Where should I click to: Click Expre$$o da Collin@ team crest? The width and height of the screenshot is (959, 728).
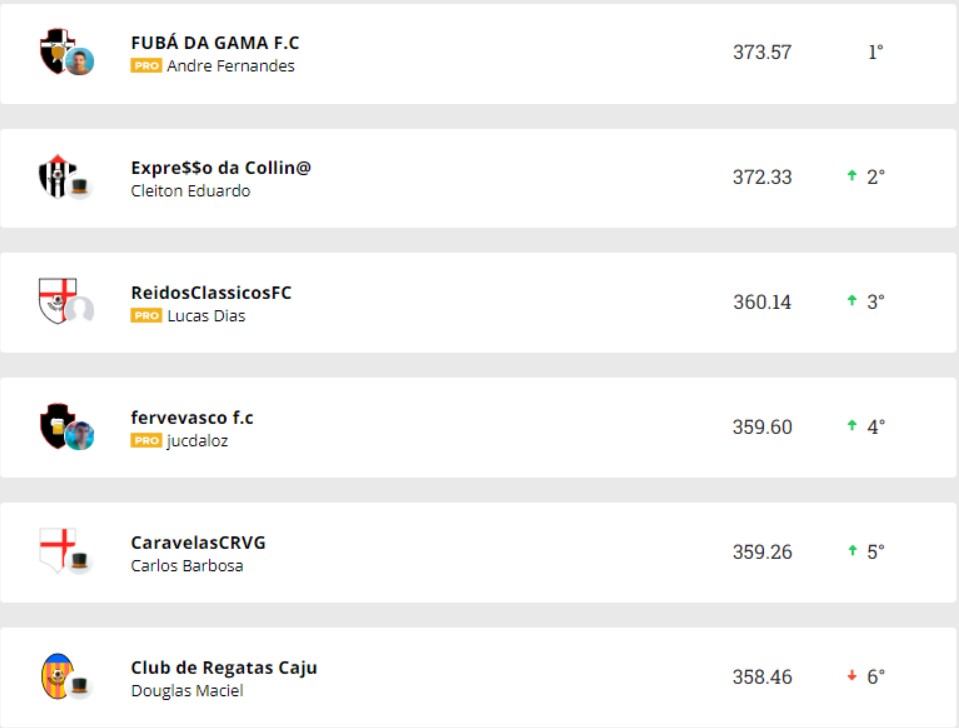pyautogui.click(x=56, y=176)
